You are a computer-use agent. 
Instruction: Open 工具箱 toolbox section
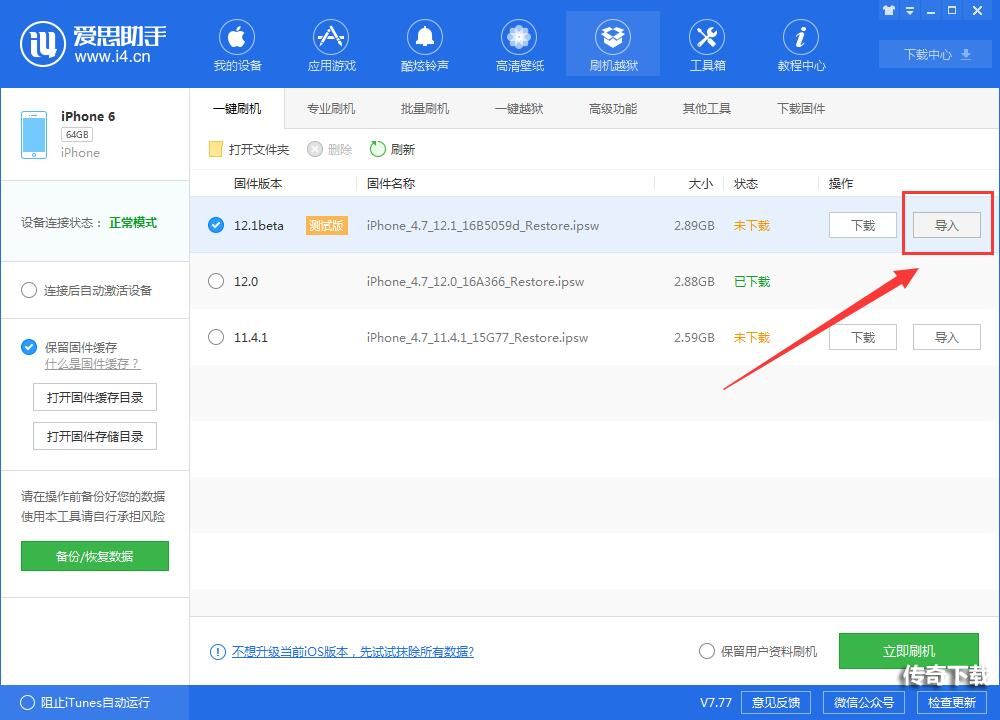coord(707,45)
